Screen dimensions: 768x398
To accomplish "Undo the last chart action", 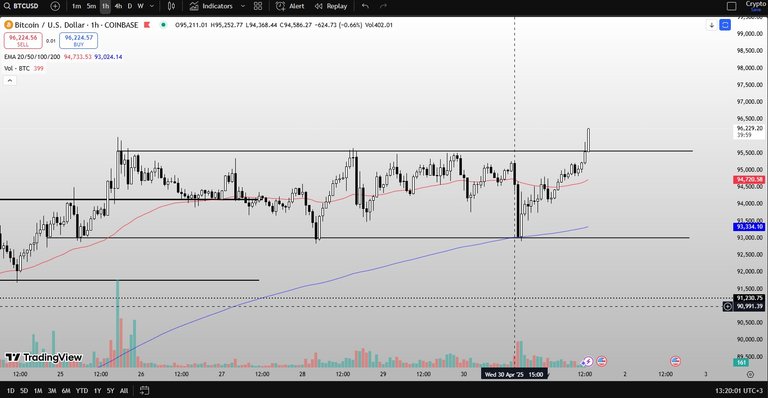I will [x=365, y=6].
